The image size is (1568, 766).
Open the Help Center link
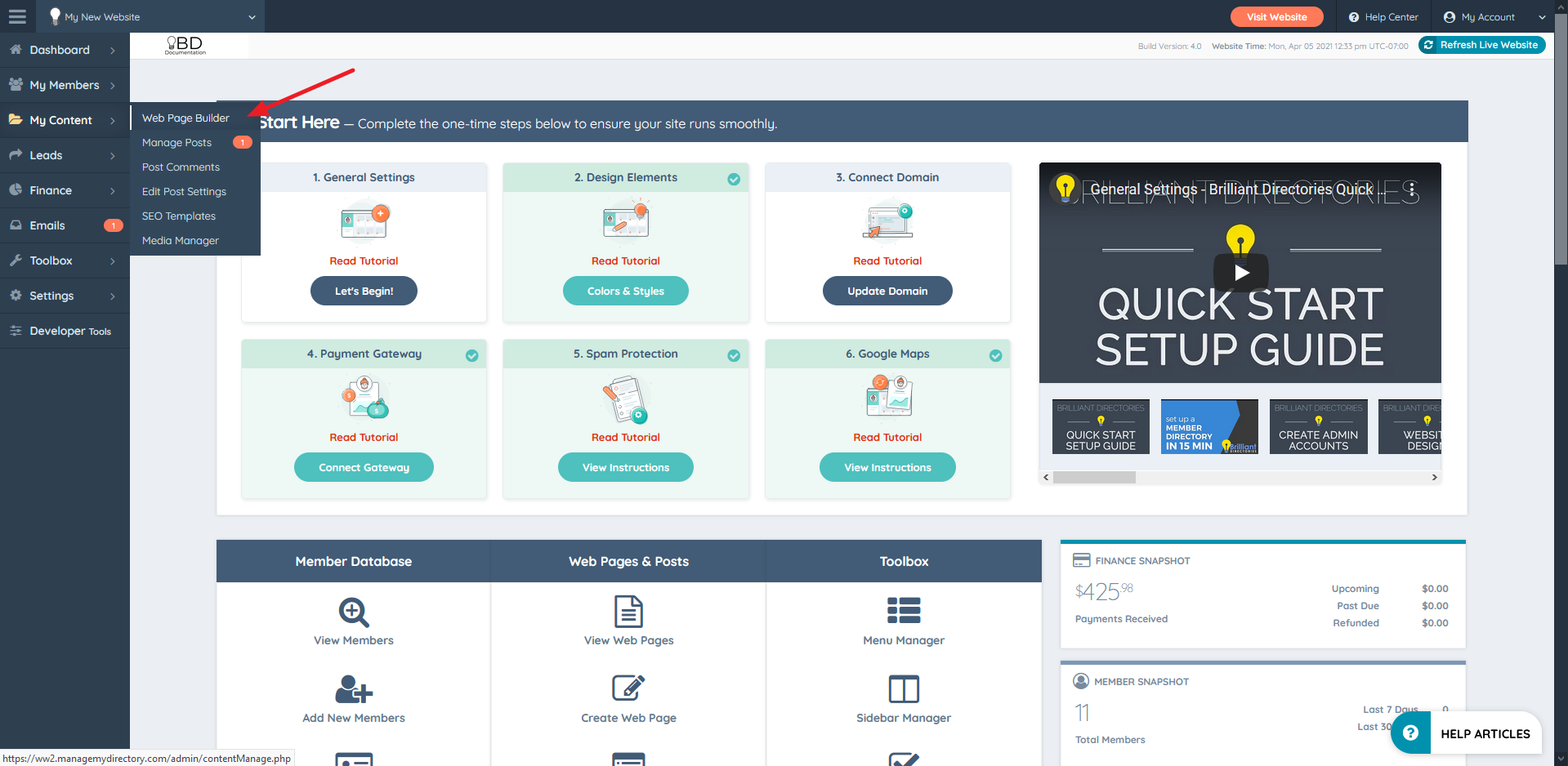click(1383, 16)
